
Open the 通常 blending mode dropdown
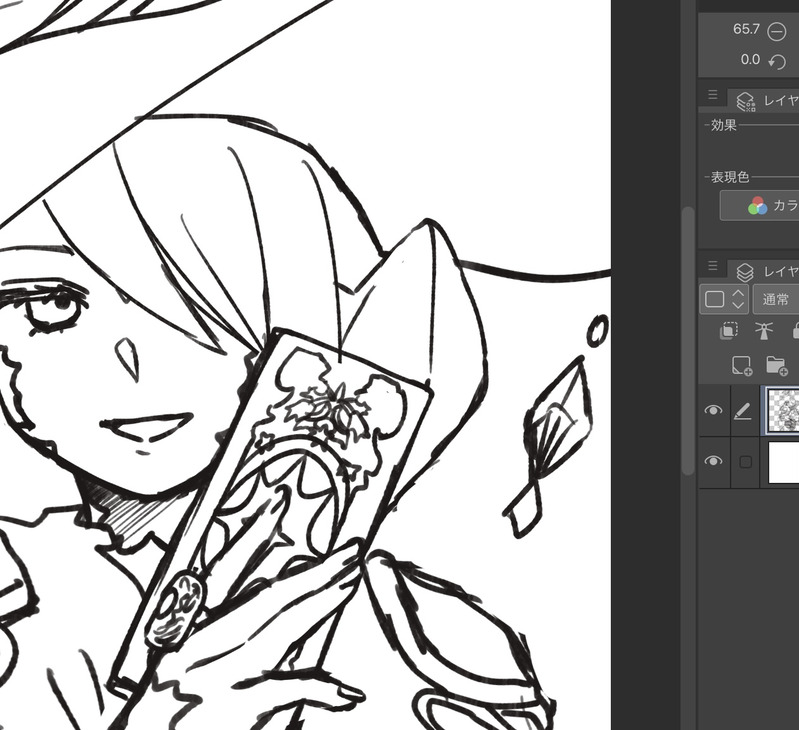click(x=776, y=299)
